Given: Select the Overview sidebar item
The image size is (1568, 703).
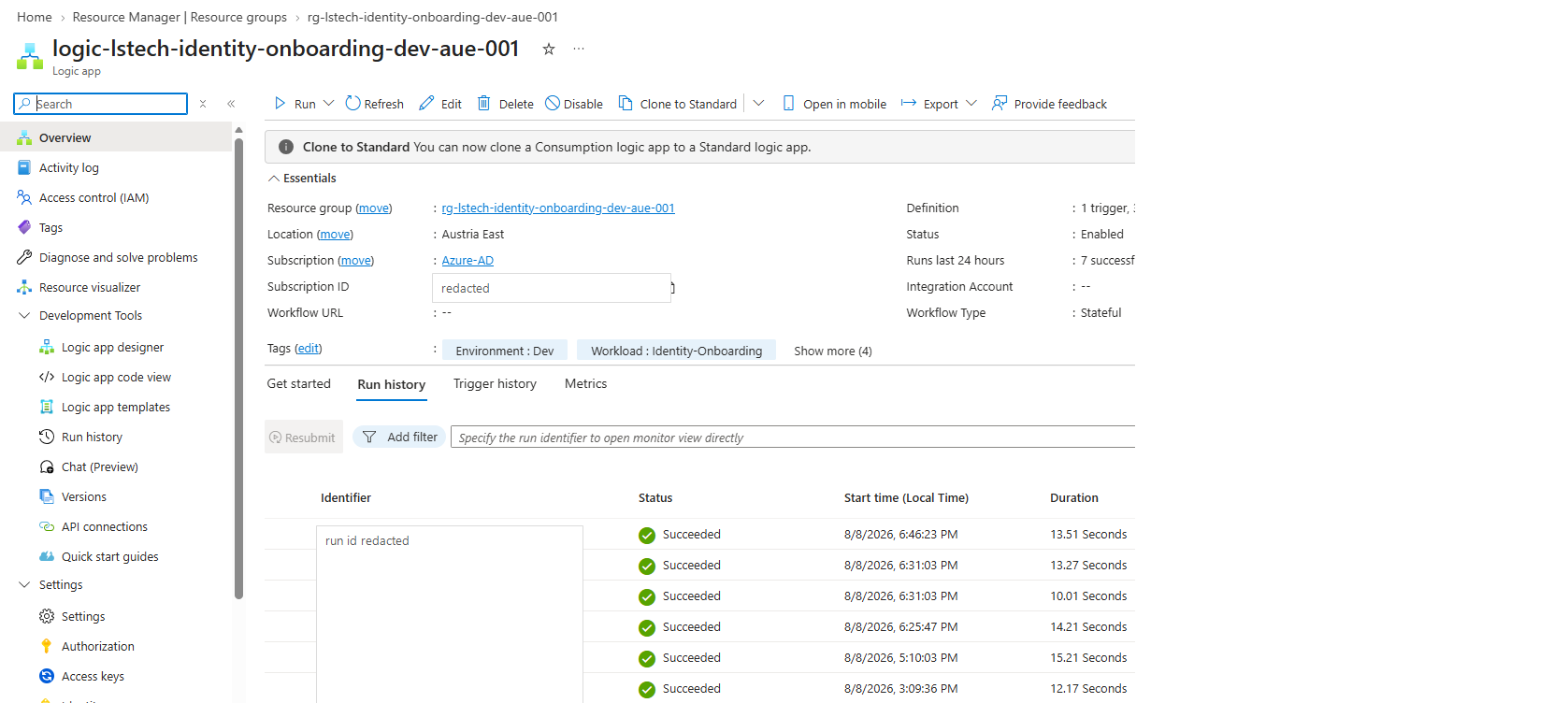Looking at the screenshot, I should pos(116,137).
